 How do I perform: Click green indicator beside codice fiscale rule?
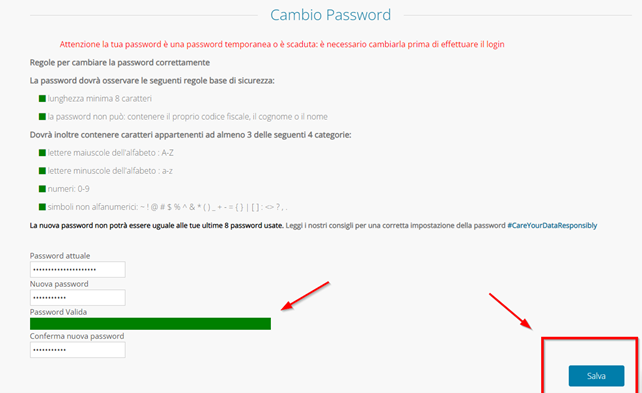(42, 117)
